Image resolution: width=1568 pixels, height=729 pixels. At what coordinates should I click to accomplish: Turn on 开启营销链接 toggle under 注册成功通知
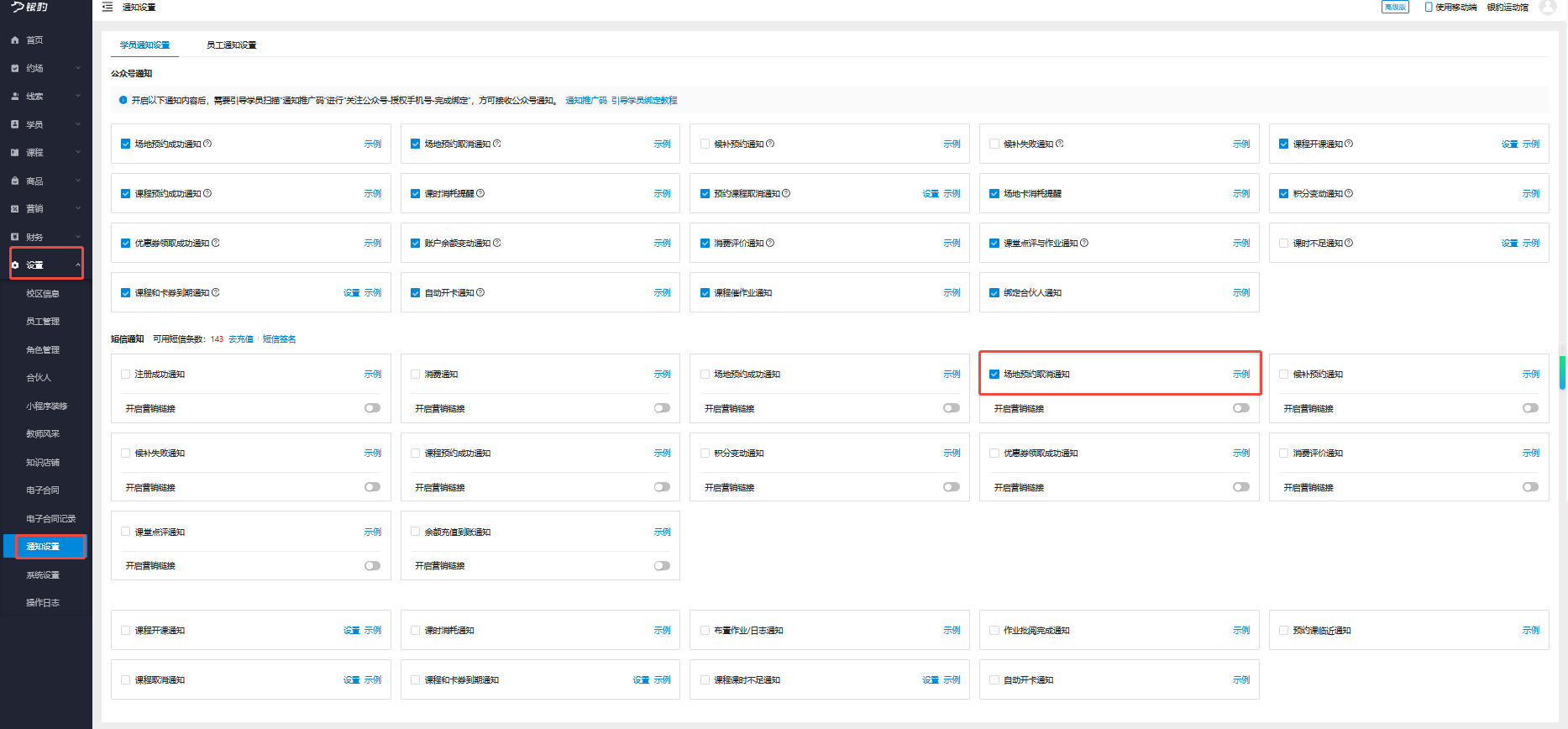click(x=372, y=408)
